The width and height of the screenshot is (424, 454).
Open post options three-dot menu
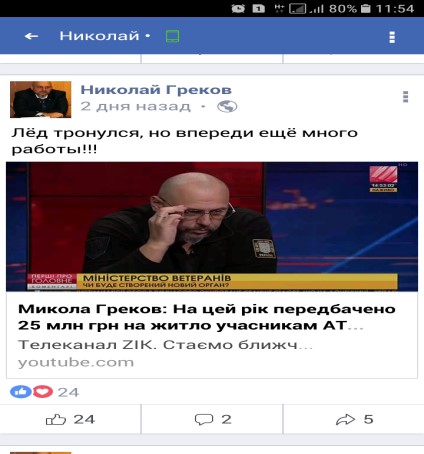coord(405,97)
